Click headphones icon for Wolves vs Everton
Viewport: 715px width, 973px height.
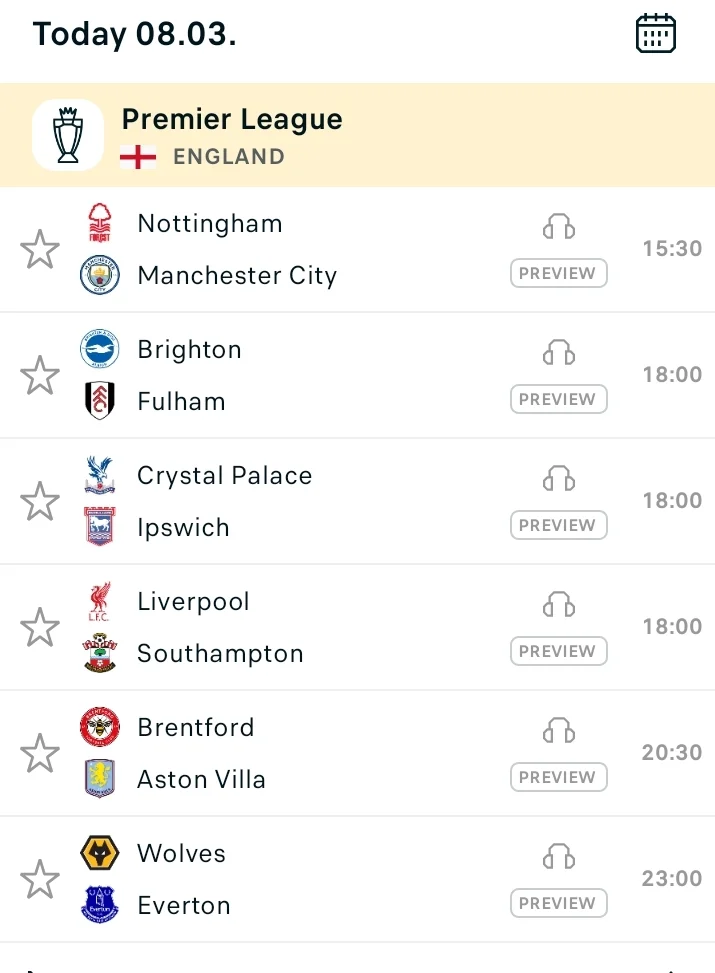(559, 856)
